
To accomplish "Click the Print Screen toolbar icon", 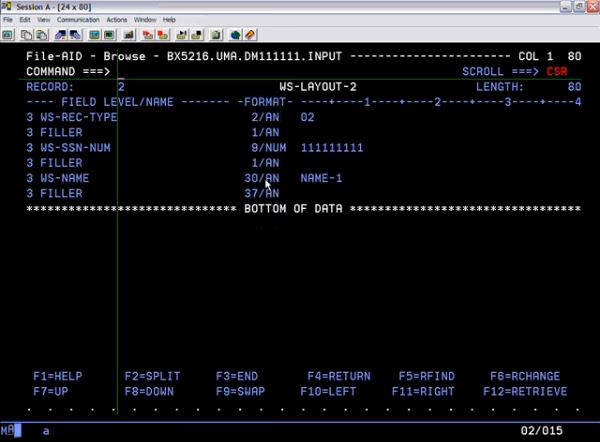I will click(x=8, y=35).
